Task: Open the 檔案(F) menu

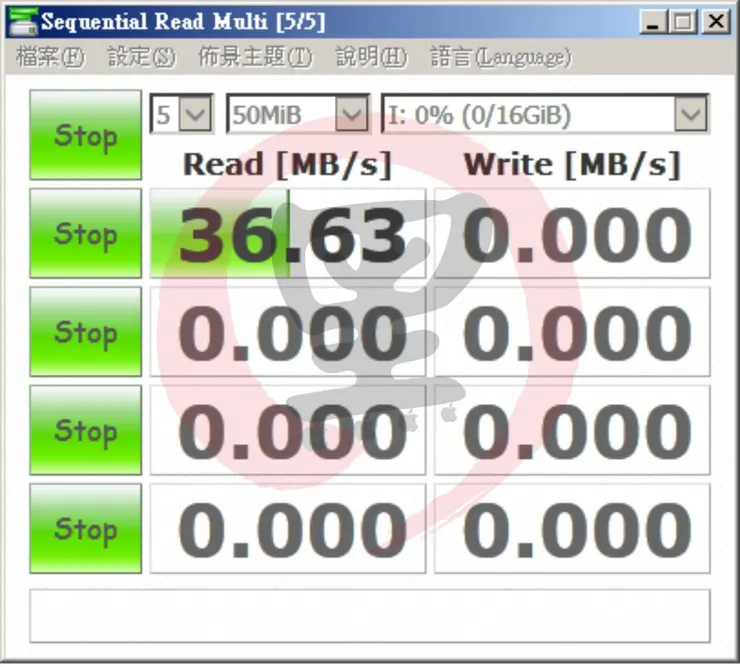Action: (50, 57)
